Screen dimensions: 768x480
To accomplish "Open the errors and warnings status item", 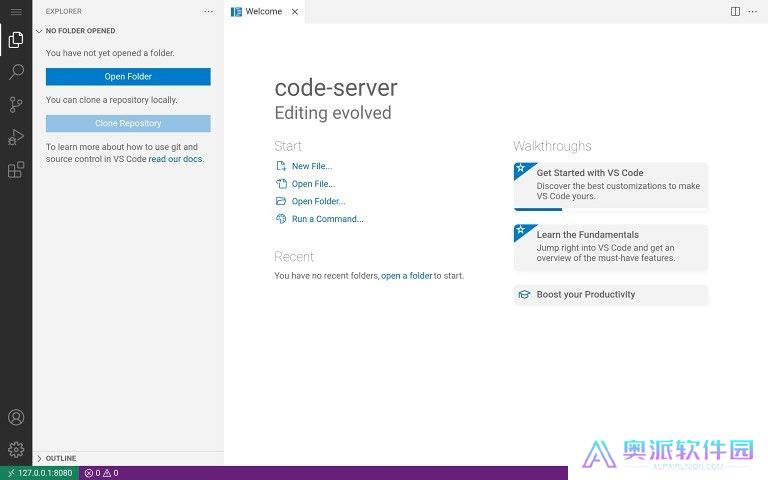I will [x=101, y=473].
